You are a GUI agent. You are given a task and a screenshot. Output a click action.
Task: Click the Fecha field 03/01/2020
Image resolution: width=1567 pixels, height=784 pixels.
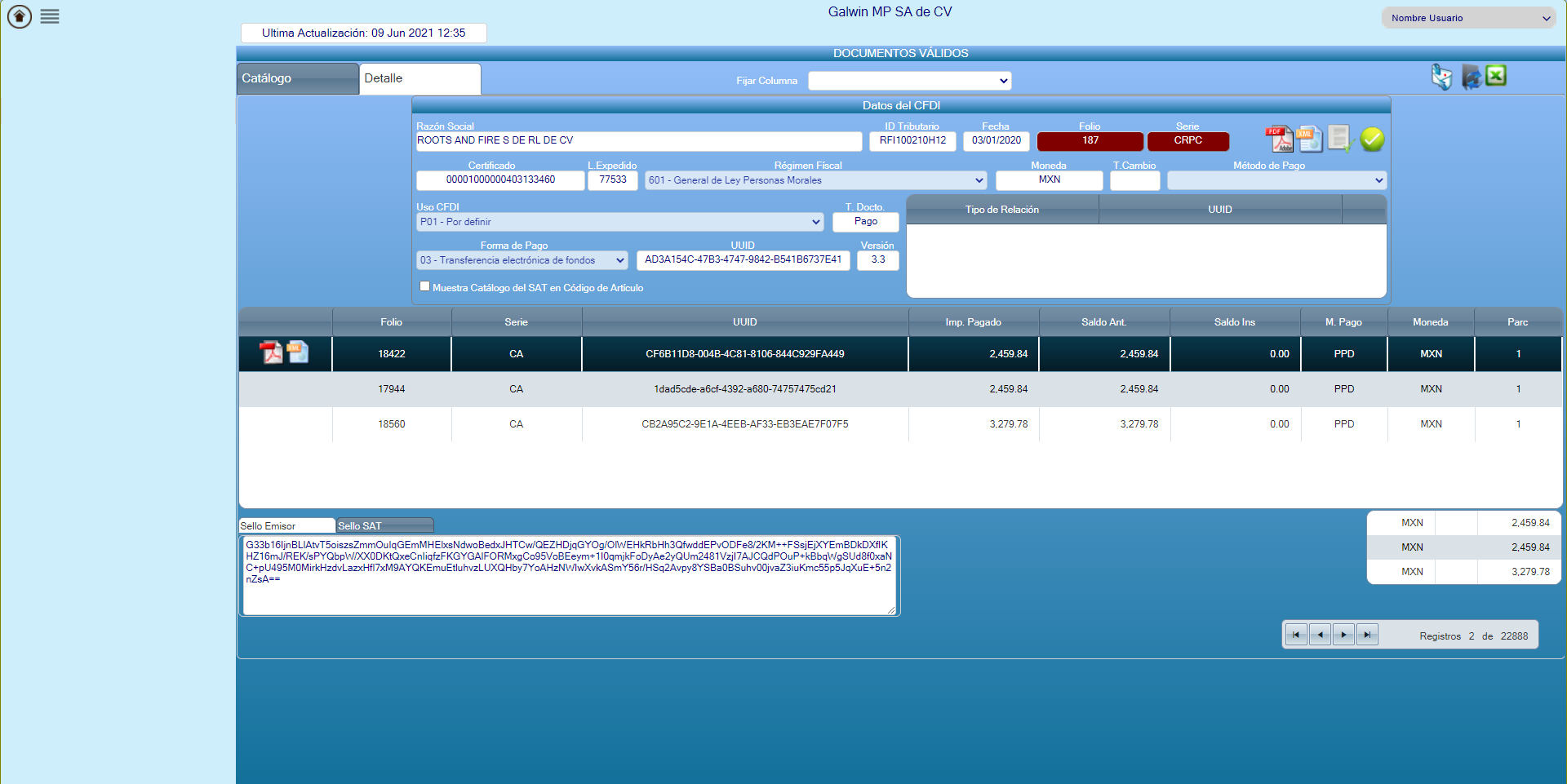tap(997, 141)
